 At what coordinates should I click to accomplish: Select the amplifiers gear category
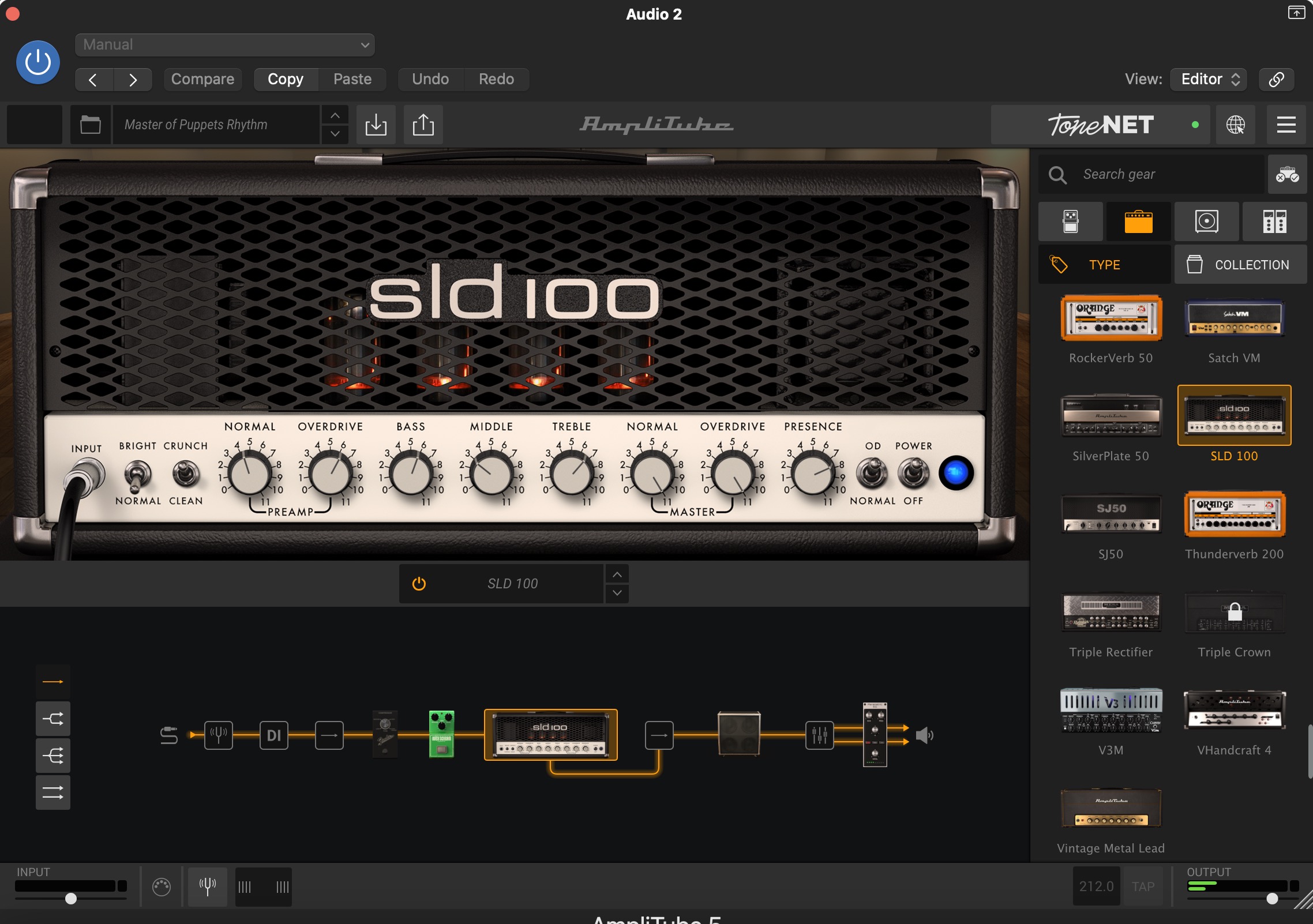[x=1139, y=221]
